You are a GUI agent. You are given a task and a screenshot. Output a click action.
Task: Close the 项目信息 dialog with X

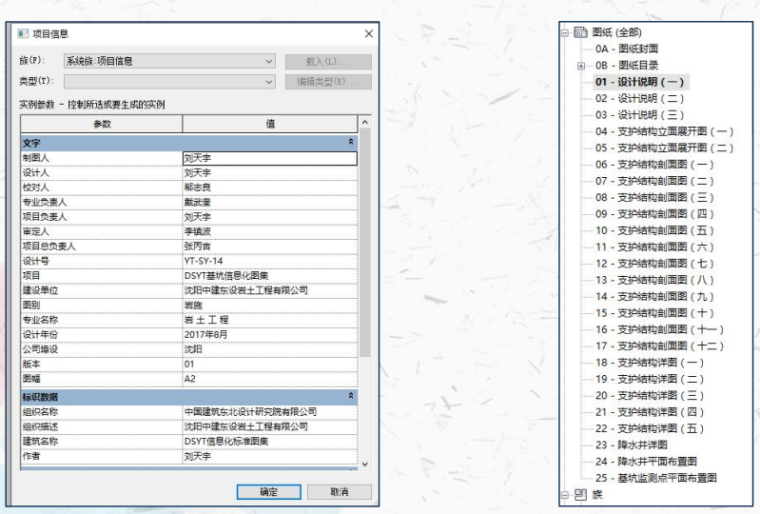tap(367, 34)
